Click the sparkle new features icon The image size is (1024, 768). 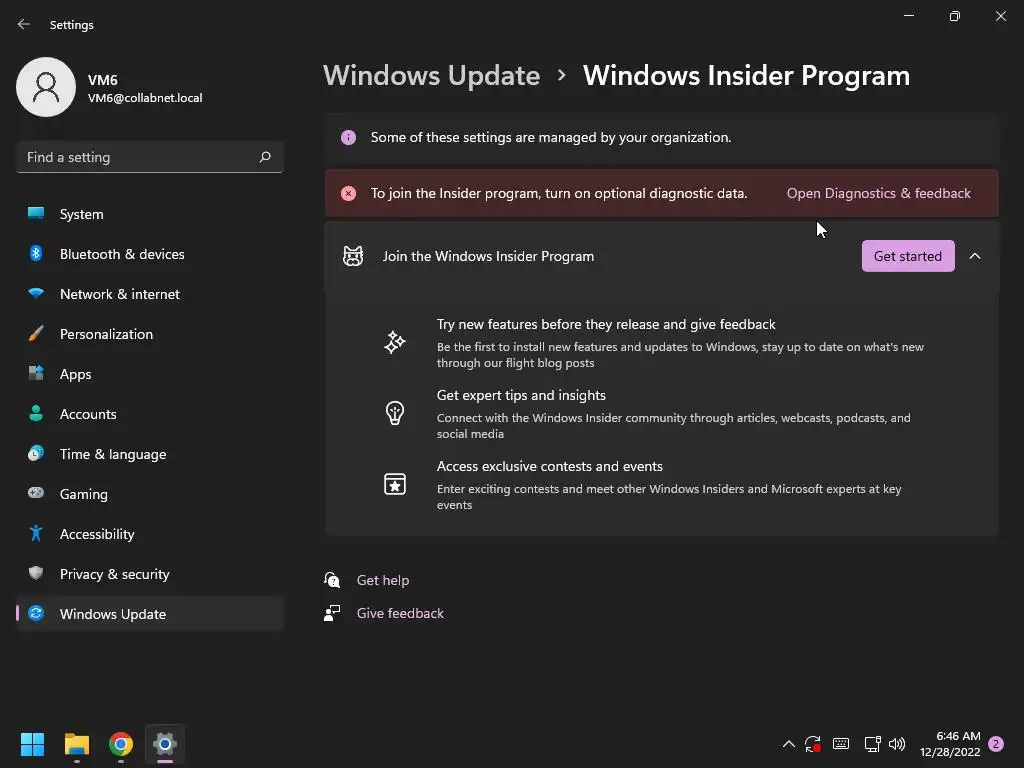click(x=394, y=342)
